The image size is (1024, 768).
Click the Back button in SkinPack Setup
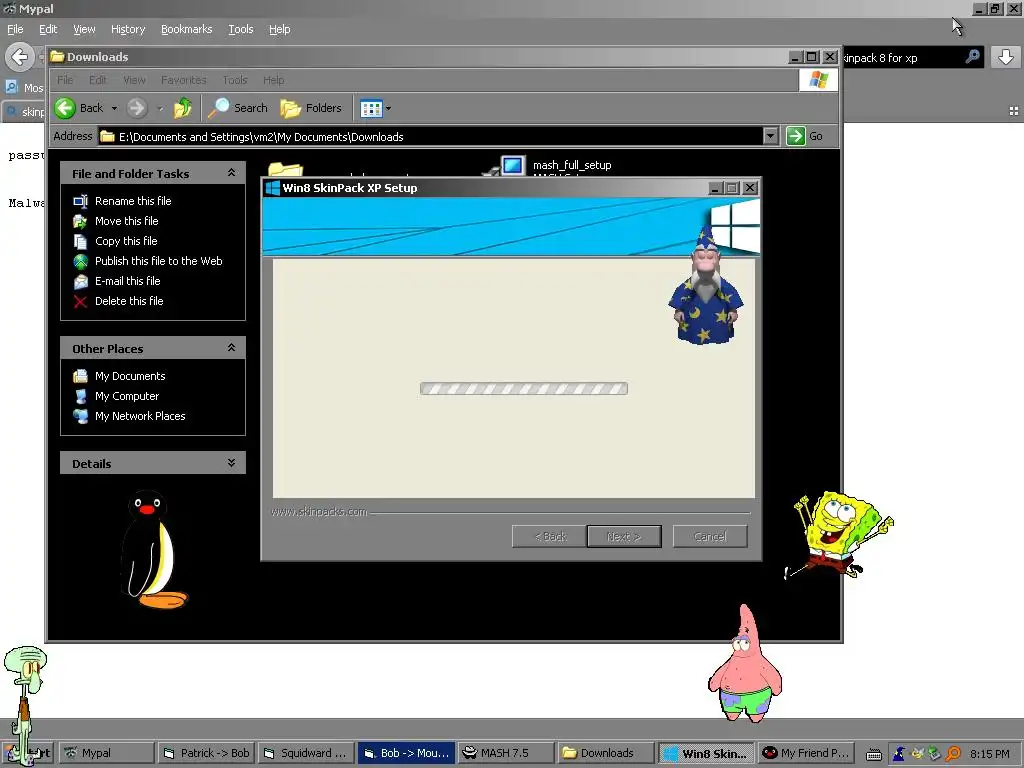click(550, 537)
